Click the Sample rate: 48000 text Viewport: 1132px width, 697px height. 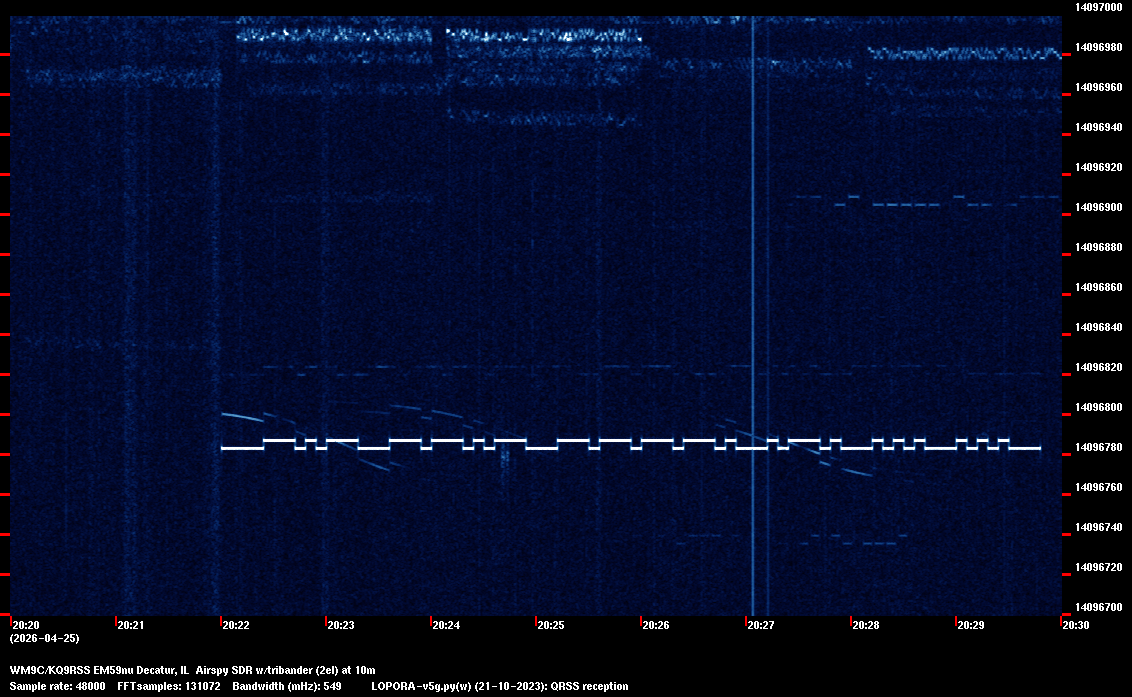(58, 686)
